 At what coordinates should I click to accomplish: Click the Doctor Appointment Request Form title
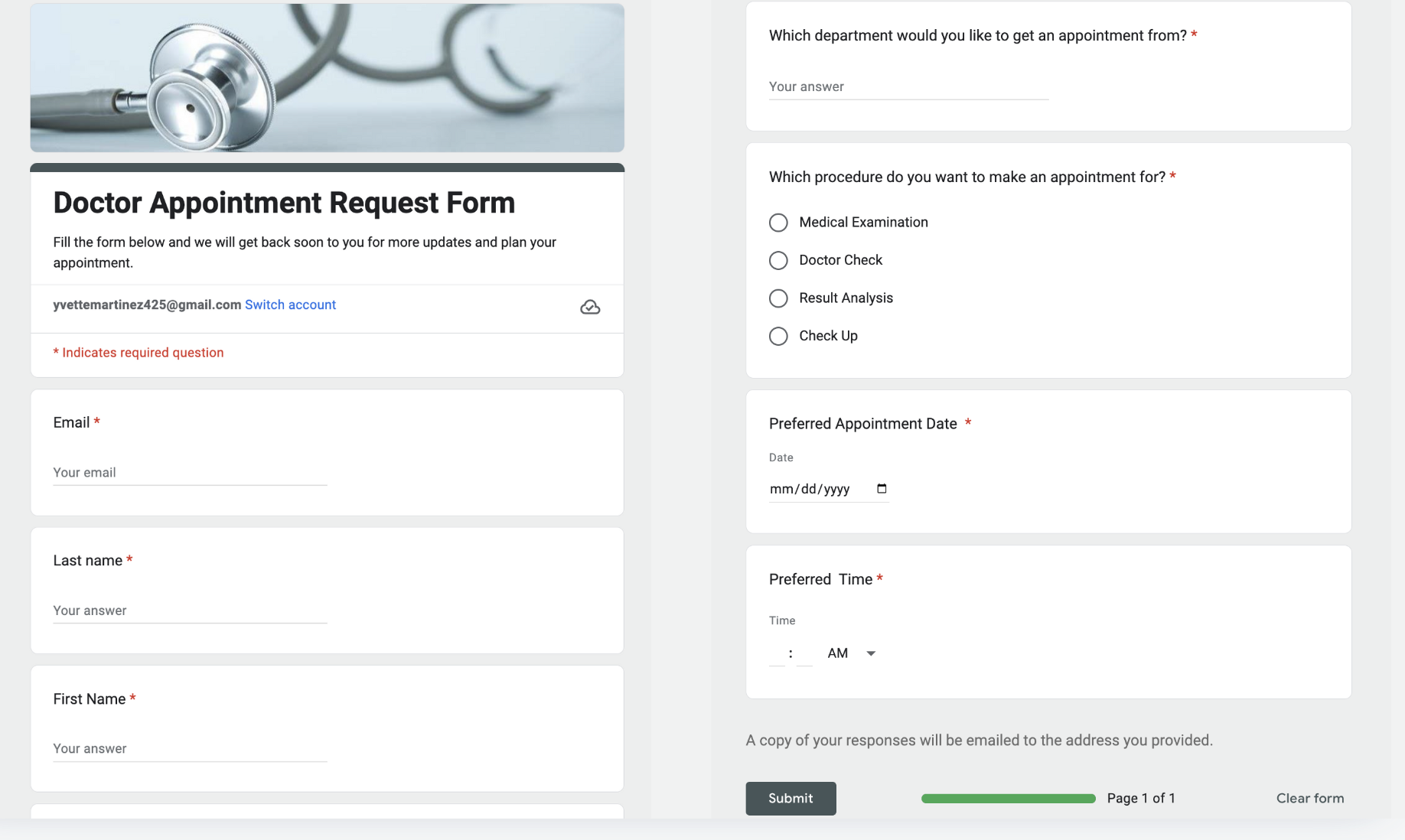tap(284, 203)
